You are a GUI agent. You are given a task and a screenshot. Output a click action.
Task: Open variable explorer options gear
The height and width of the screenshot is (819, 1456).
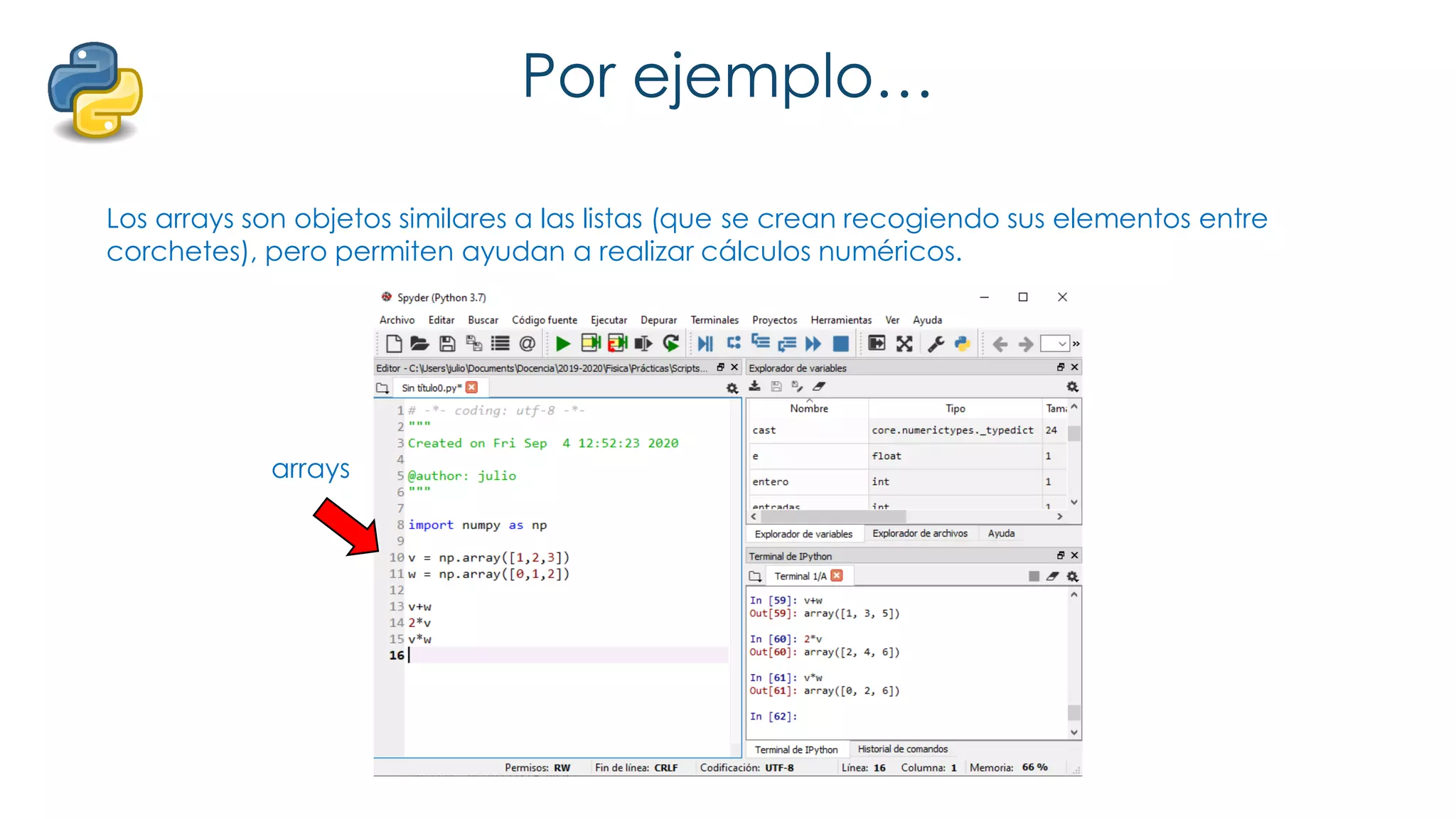1073,387
